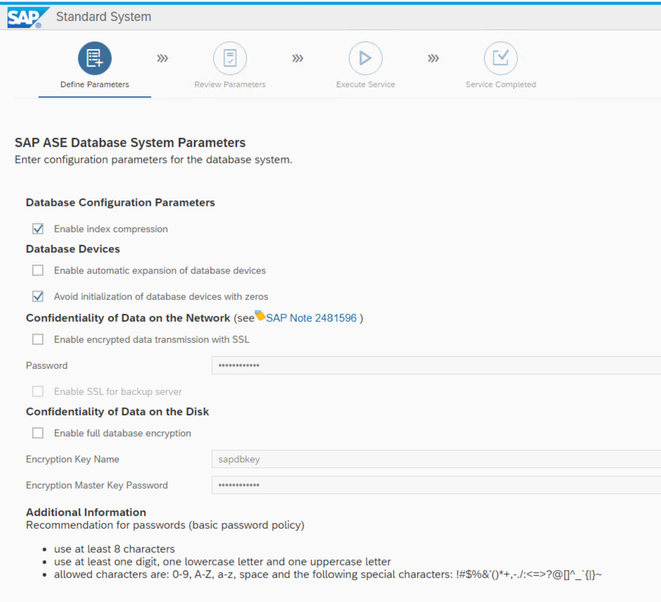Open SAP Note 2481596 link

click(311, 318)
